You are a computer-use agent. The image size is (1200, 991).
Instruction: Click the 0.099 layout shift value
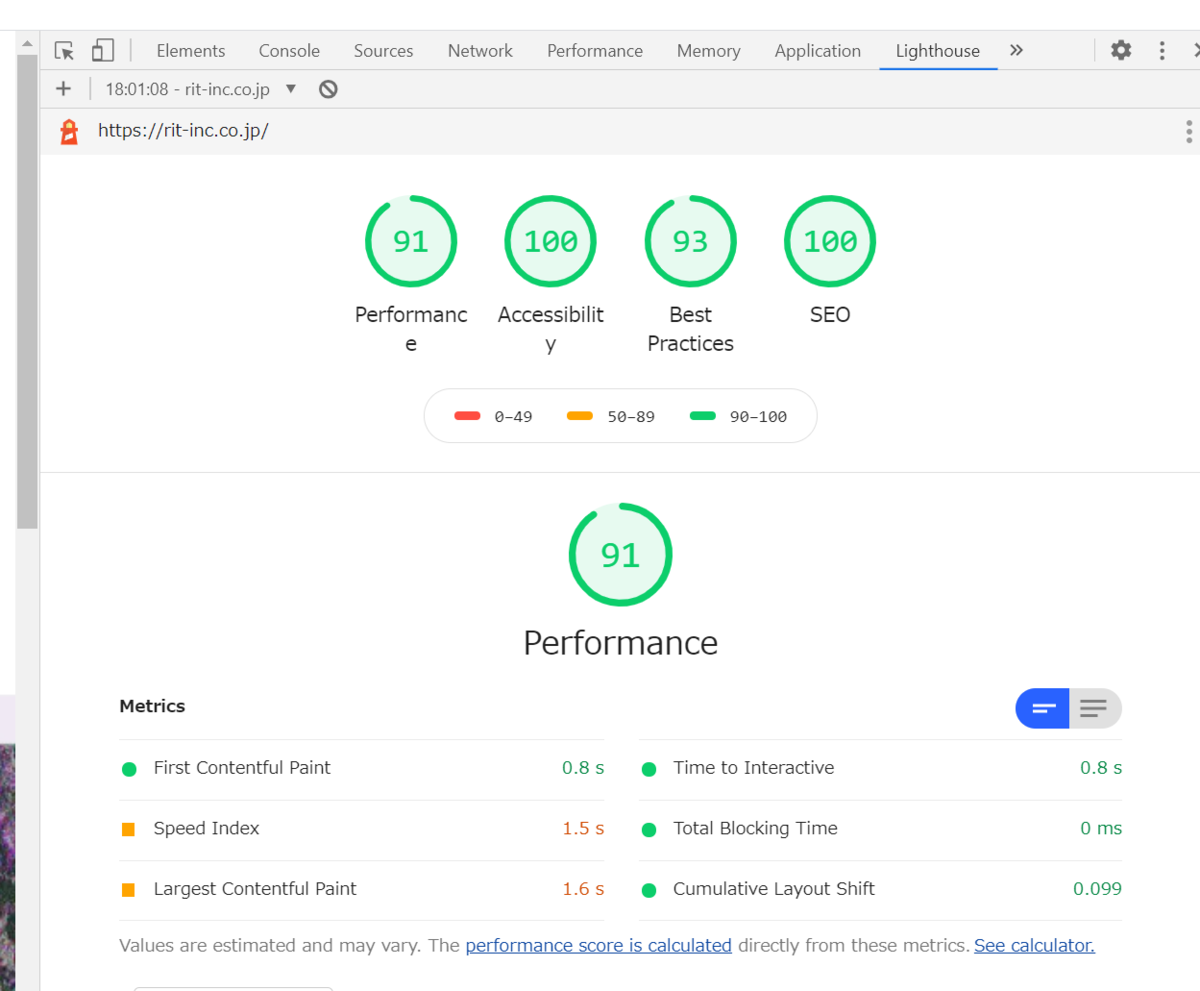(1097, 889)
